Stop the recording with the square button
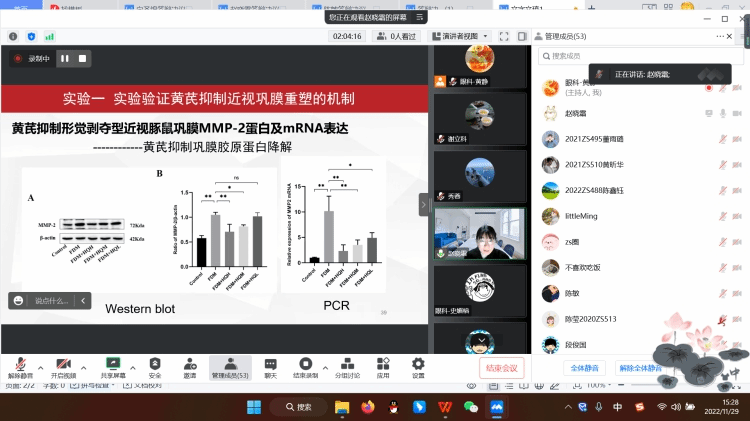The image size is (750, 421). tap(82, 58)
